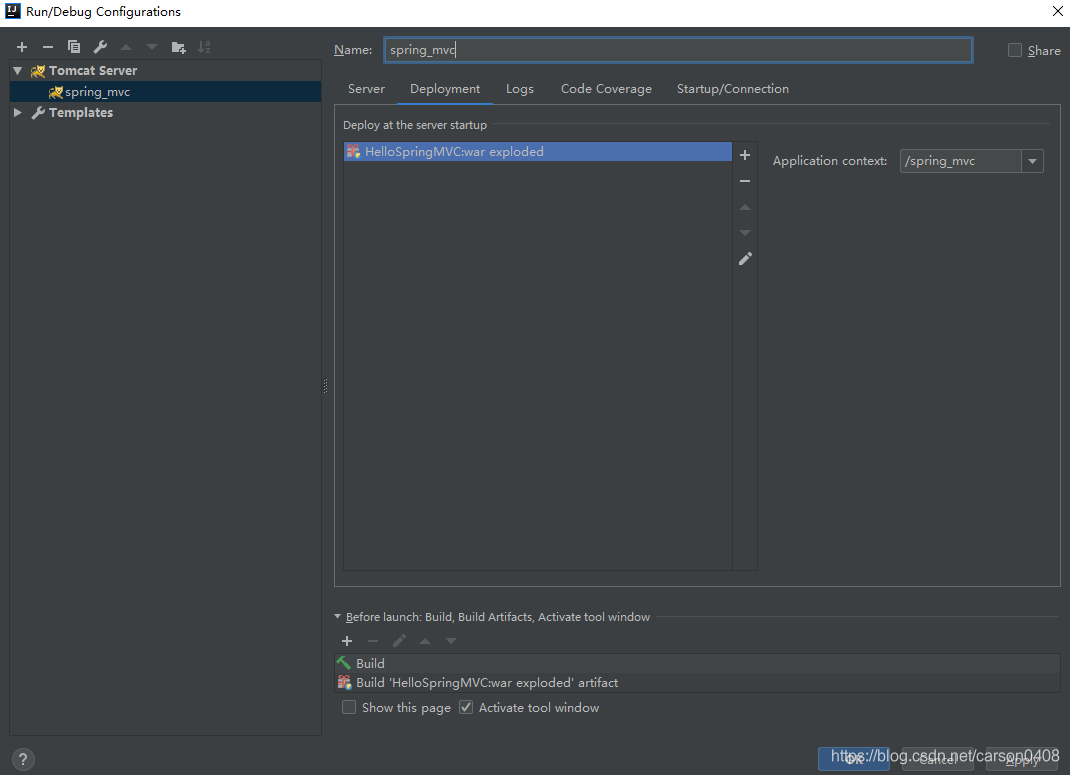Collapse the Before launch section
1070x775 pixels.
coord(337,616)
